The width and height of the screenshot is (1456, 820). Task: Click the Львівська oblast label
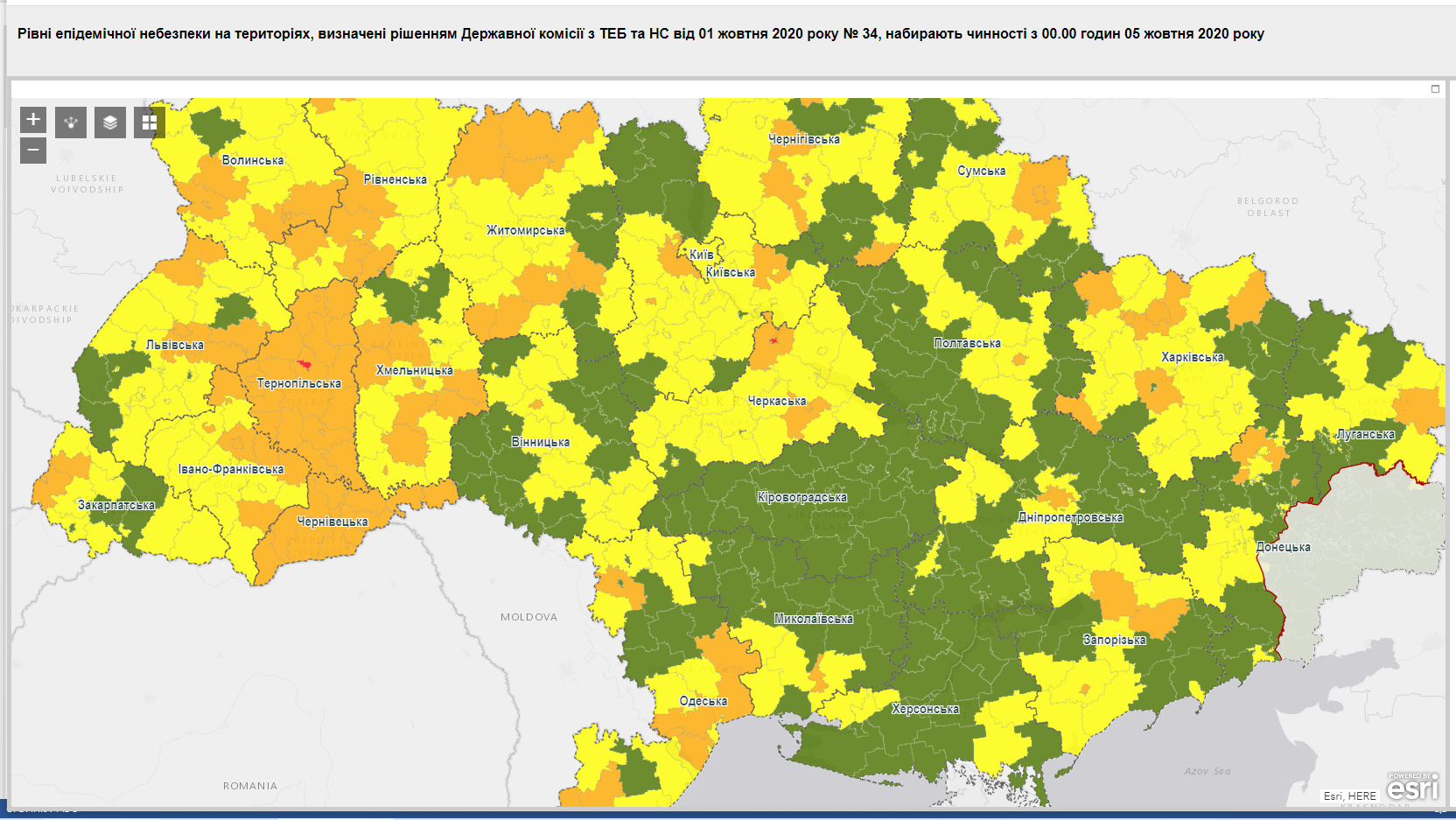pos(175,345)
